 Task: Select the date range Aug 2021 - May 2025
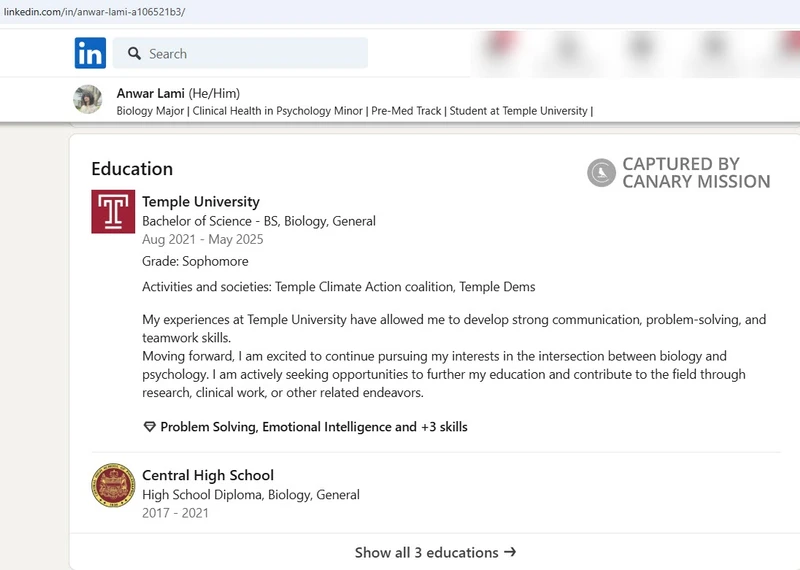[x=203, y=239]
